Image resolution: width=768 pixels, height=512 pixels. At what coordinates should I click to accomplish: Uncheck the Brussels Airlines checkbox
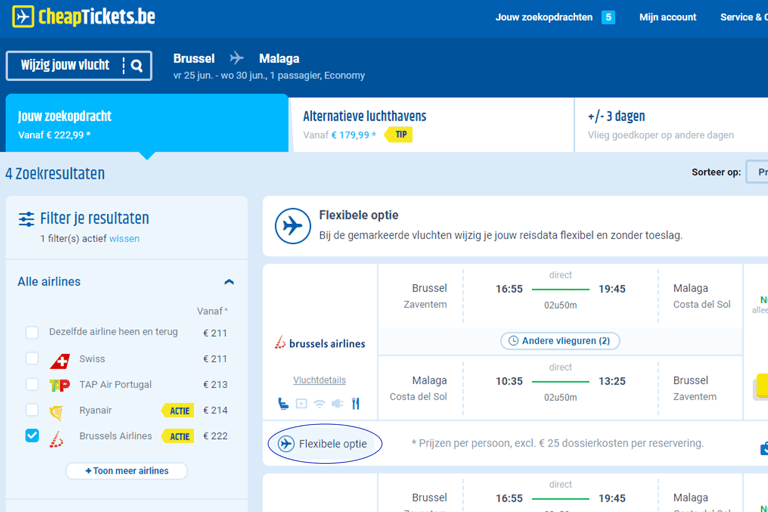click(x=32, y=435)
